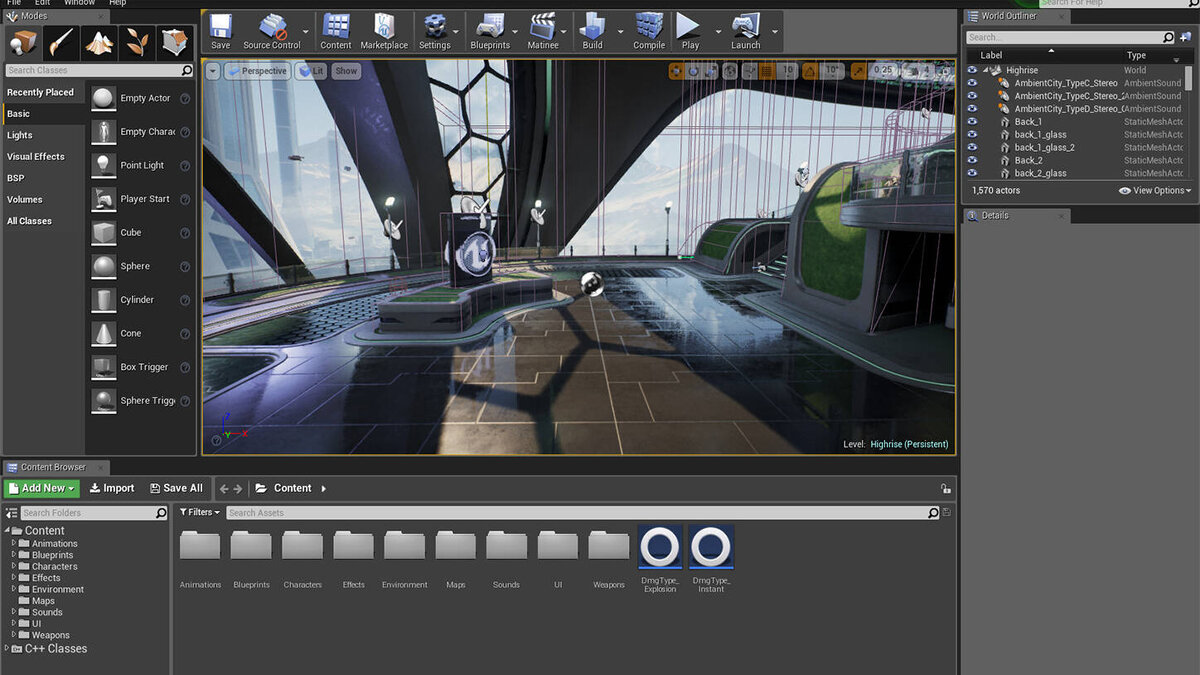Click the help icon beside Point Light
1200x675 pixels.
point(185,166)
